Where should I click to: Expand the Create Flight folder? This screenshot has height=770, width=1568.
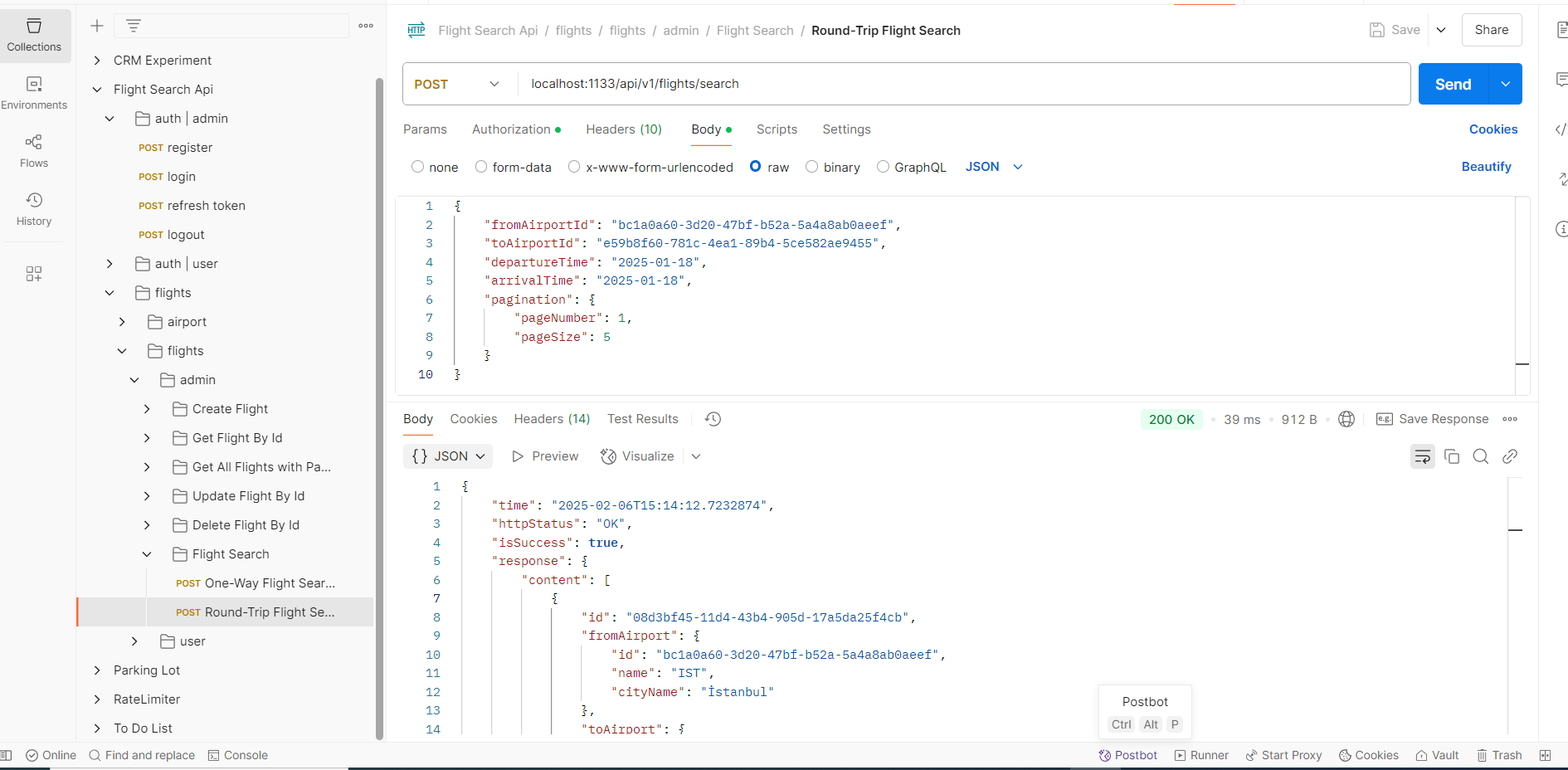pyautogui.click(x=147, y=409)
